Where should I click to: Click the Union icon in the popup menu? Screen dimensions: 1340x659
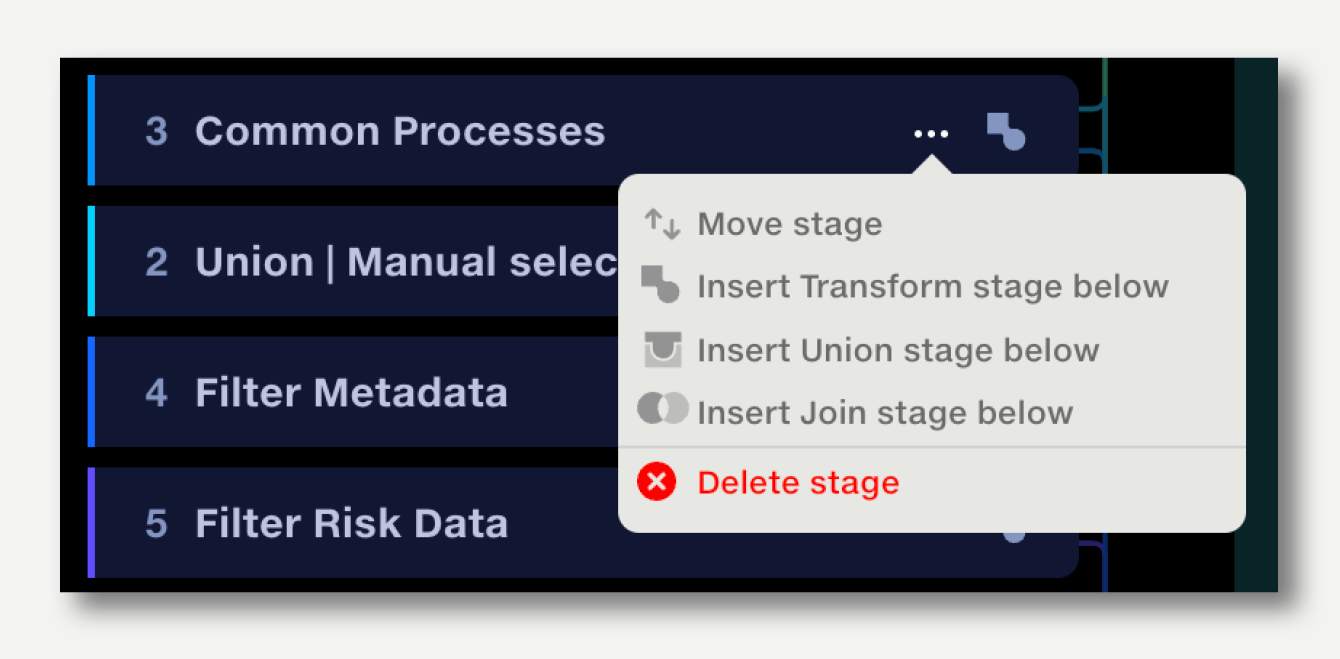[662, 349]
